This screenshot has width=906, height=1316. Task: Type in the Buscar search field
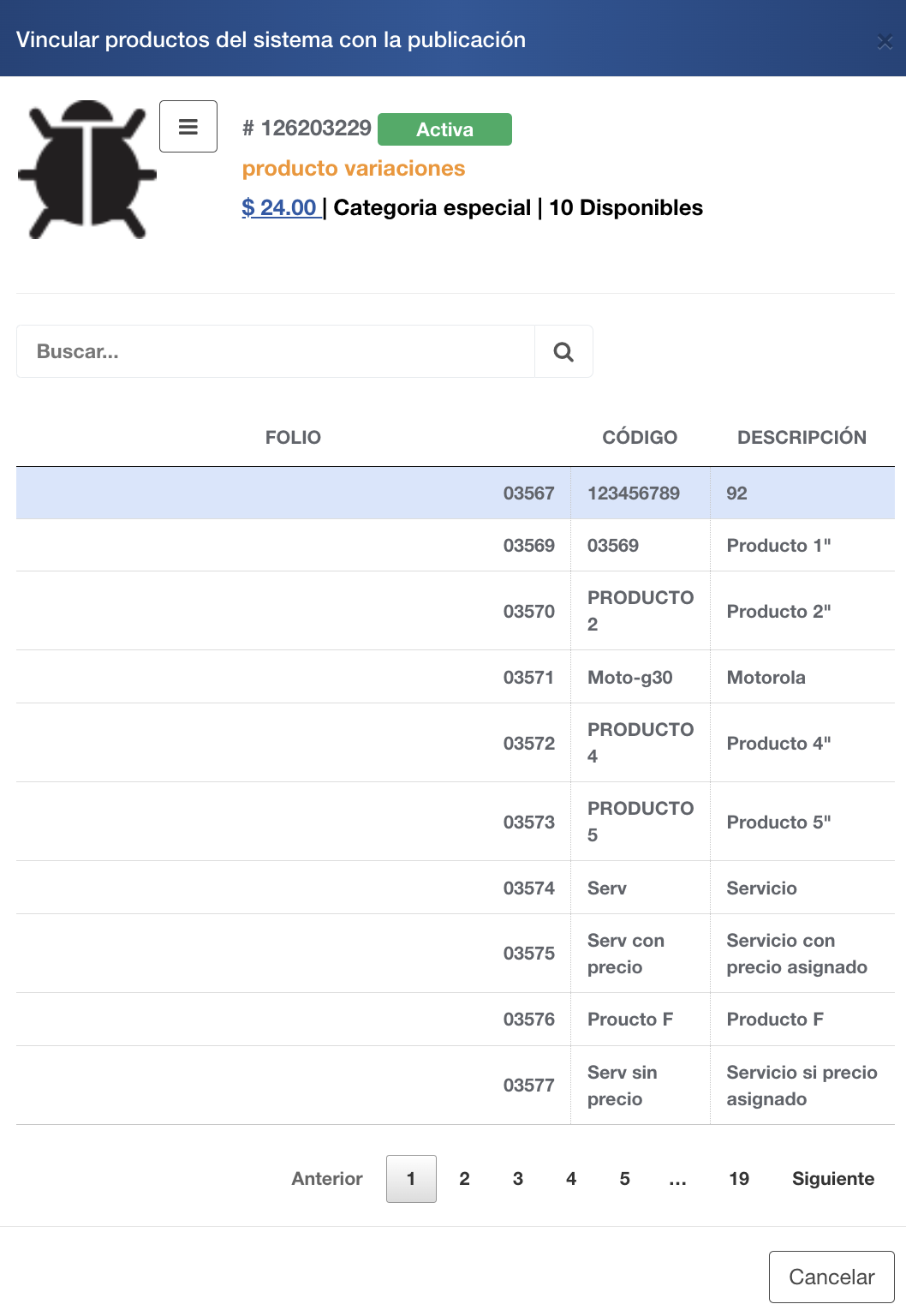(x=276, y=351)
